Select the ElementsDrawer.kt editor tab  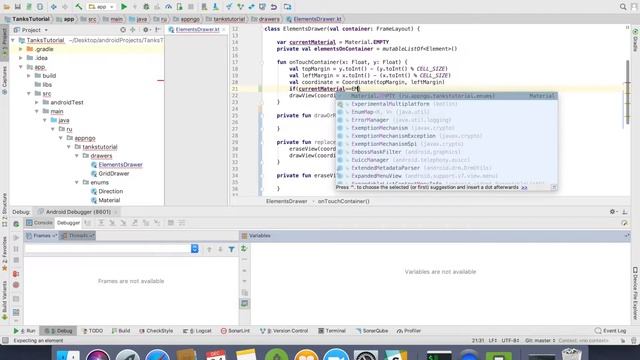click(x=197, y=29)
